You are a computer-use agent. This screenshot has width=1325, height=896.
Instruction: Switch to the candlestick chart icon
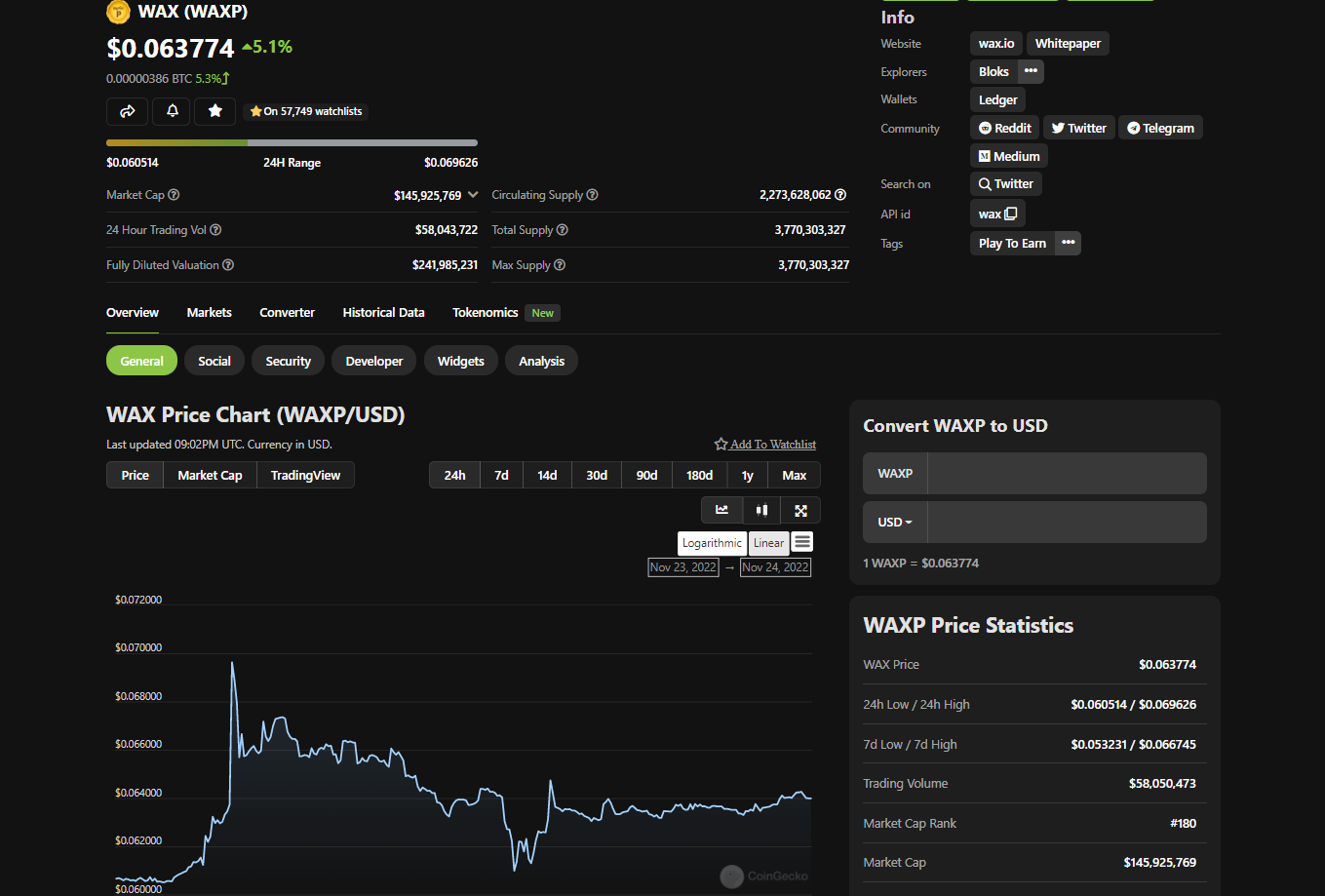tap(761, 510)
